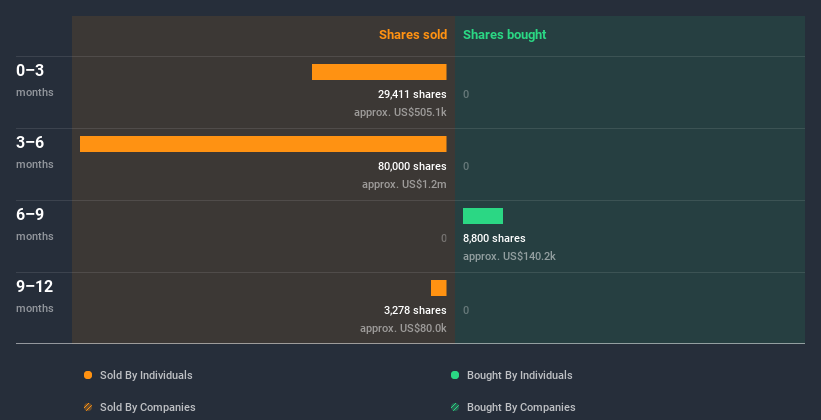This screenshot has width=821, height=420.
Task: Click the Shares sold column header
Action: coord(413,35)
